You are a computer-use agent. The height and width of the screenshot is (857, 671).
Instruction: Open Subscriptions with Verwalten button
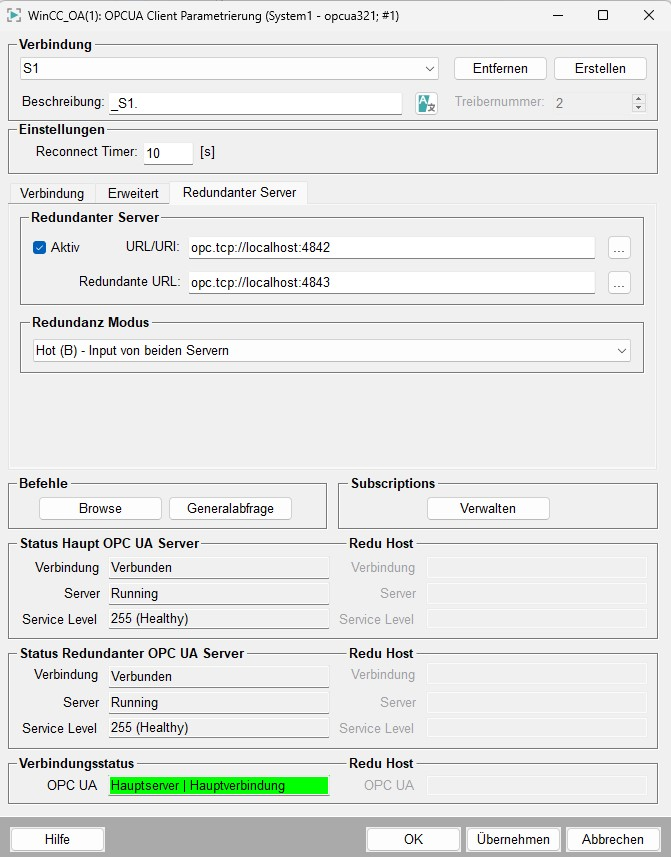[488, 508]
